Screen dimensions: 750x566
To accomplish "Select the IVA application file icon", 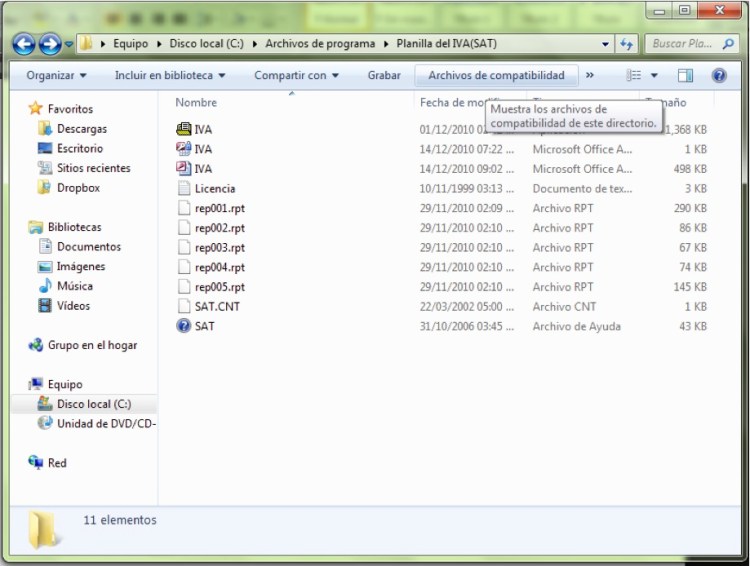I will (x=183, y=129).
